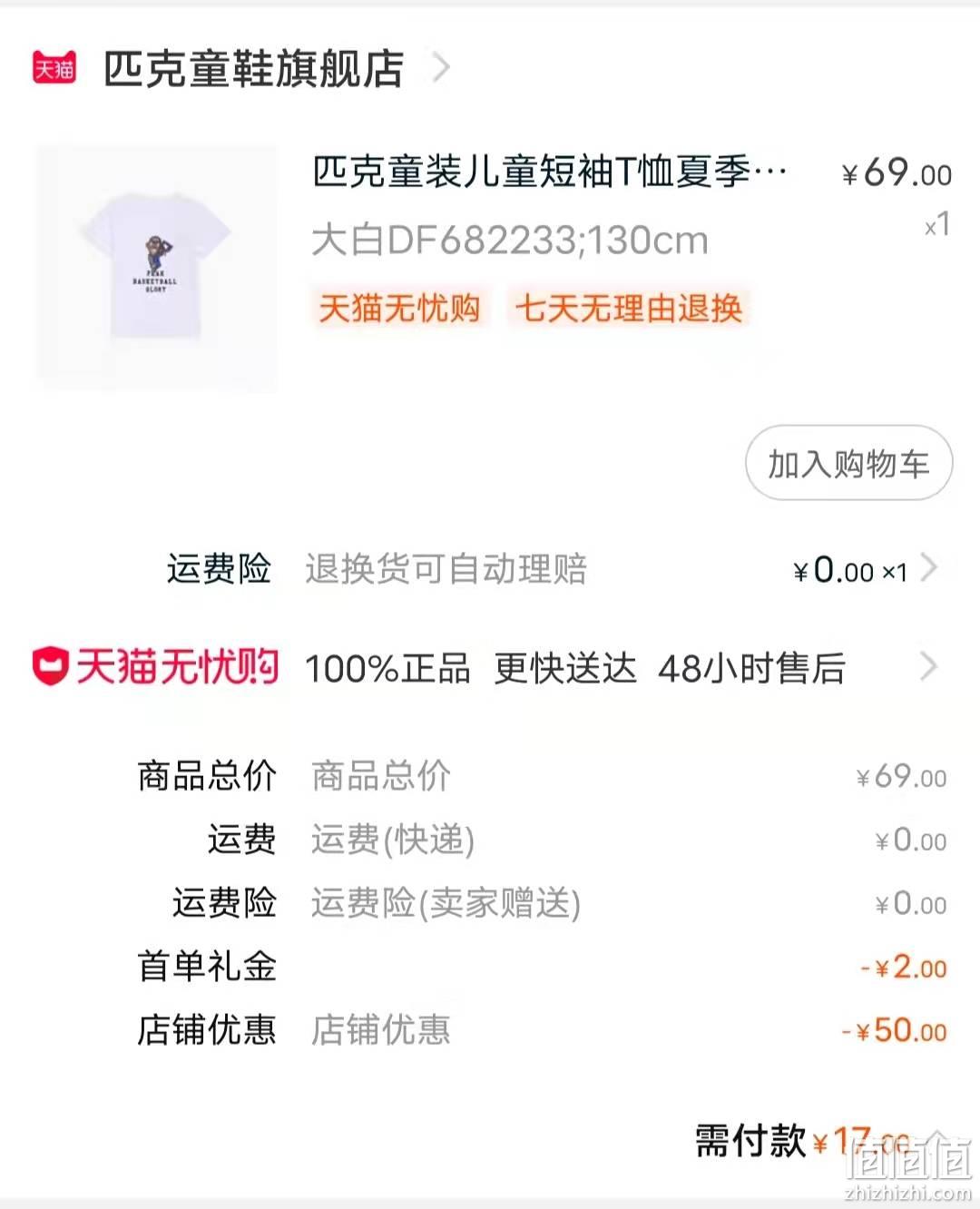Image resolution: width=980 pixels, height=1209 pixels.
Task: View the white T-shirt product thumbnail
Action: pyautogui.click(x=156, y=269)
